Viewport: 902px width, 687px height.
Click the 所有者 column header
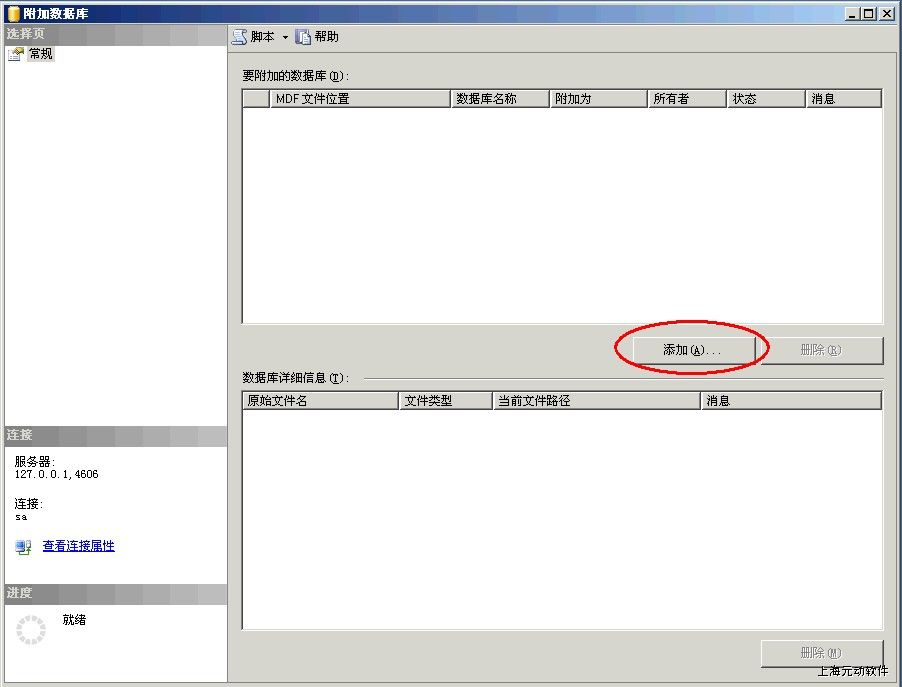click(x=687, y=99)
